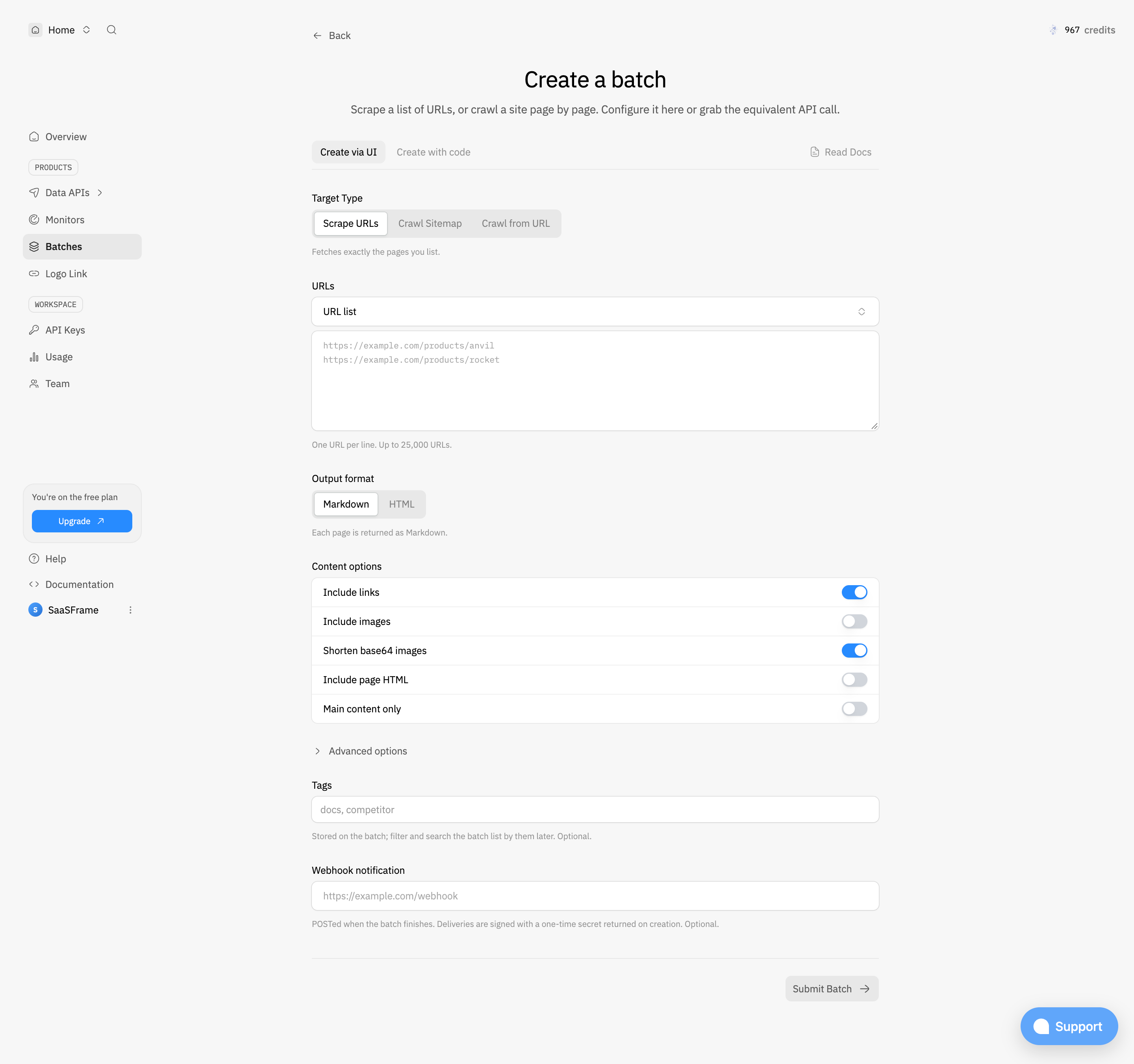Image resolution: width=1134 pixels, height=1064 pixels.
Task: Open search with the magnifier icon
Action: pos(112,30)
